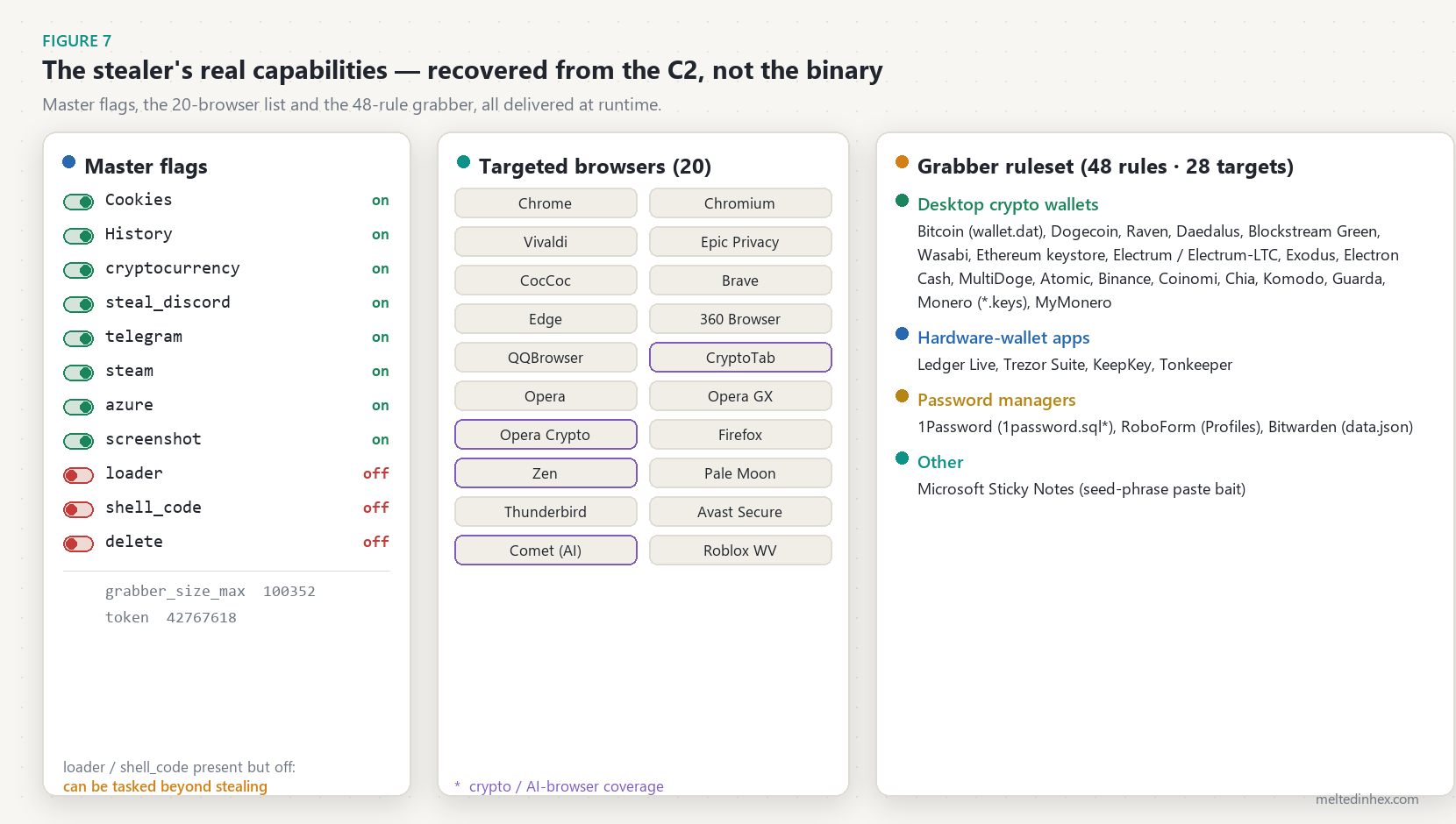Click the 'on' status beside Cookies
Viewport: 1456px width, 824px height.
pyautogui.click(x=381, y=200)
